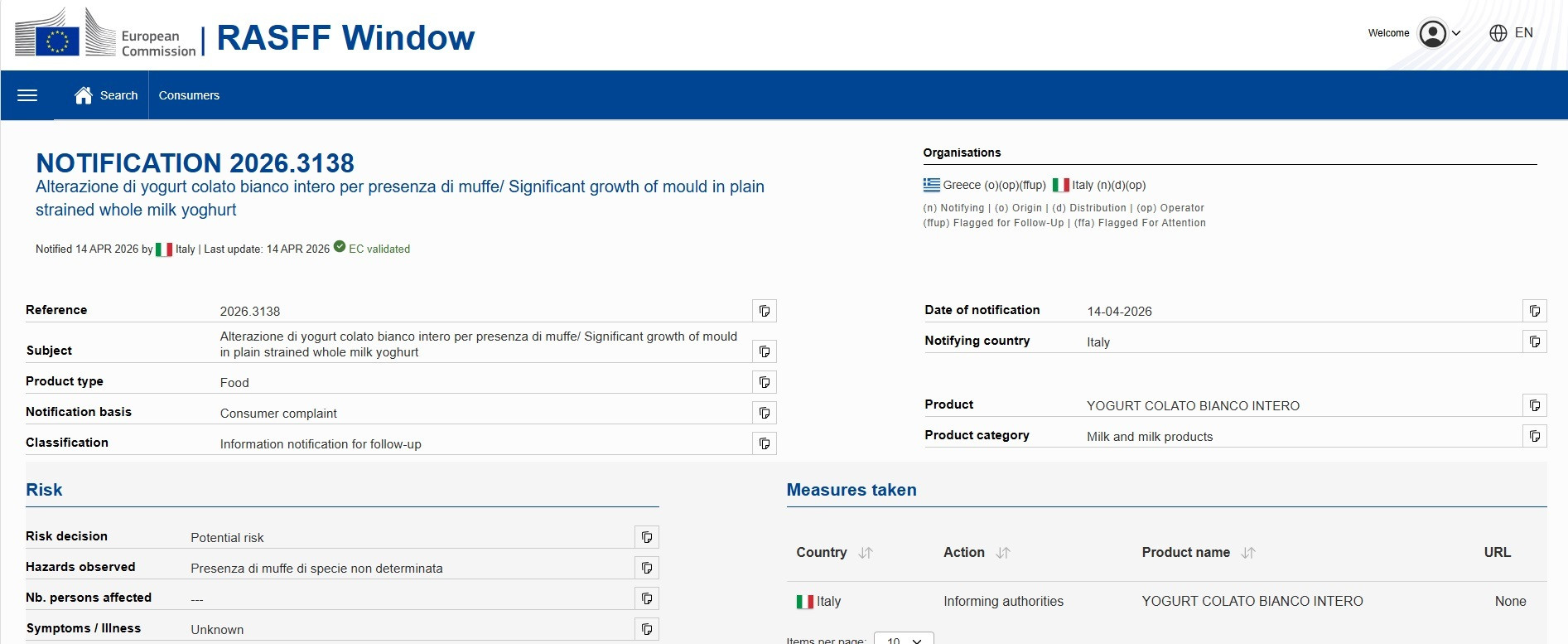Open the Search menu item

coord(118,95)
